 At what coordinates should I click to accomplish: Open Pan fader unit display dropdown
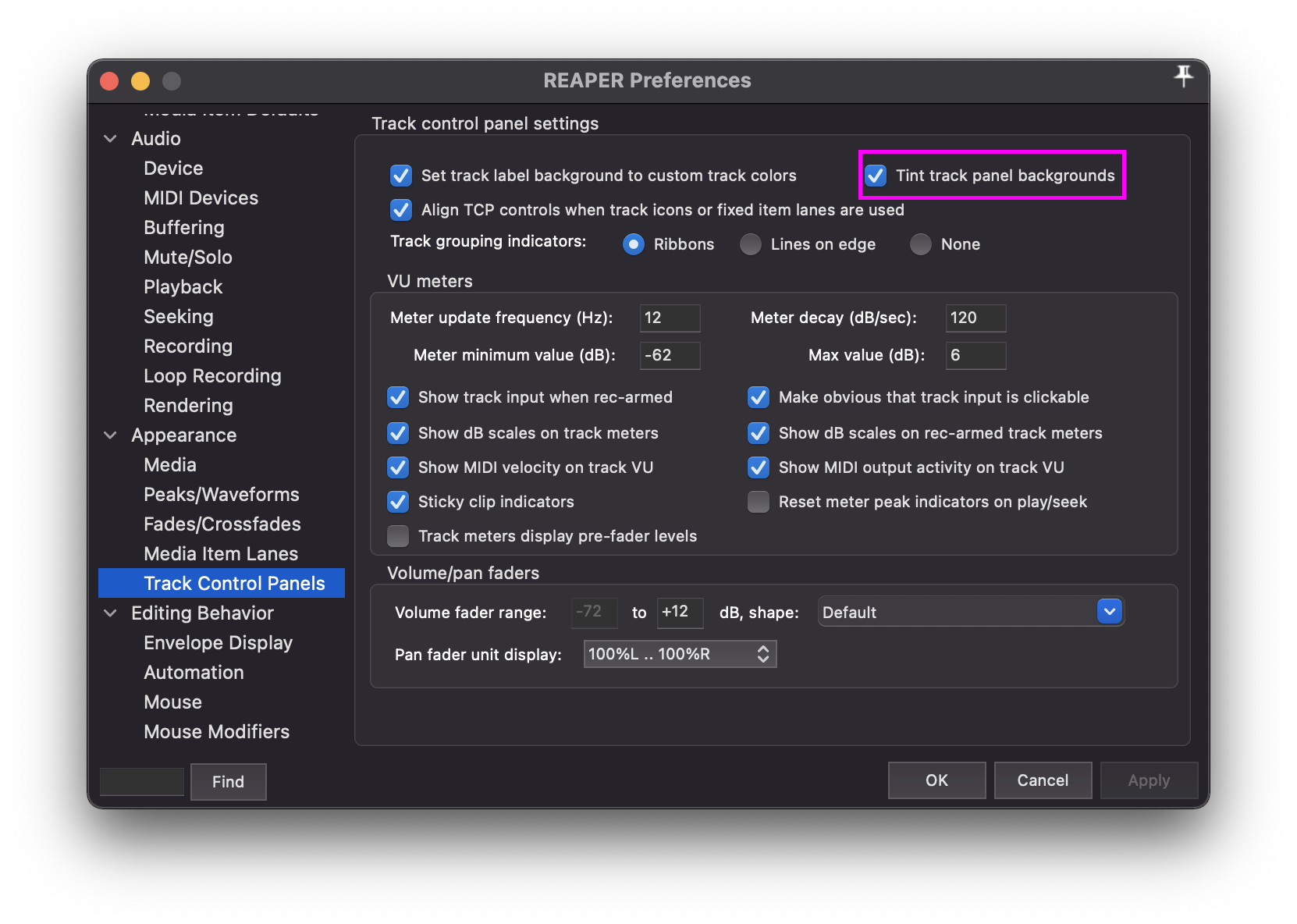point(680,654)
